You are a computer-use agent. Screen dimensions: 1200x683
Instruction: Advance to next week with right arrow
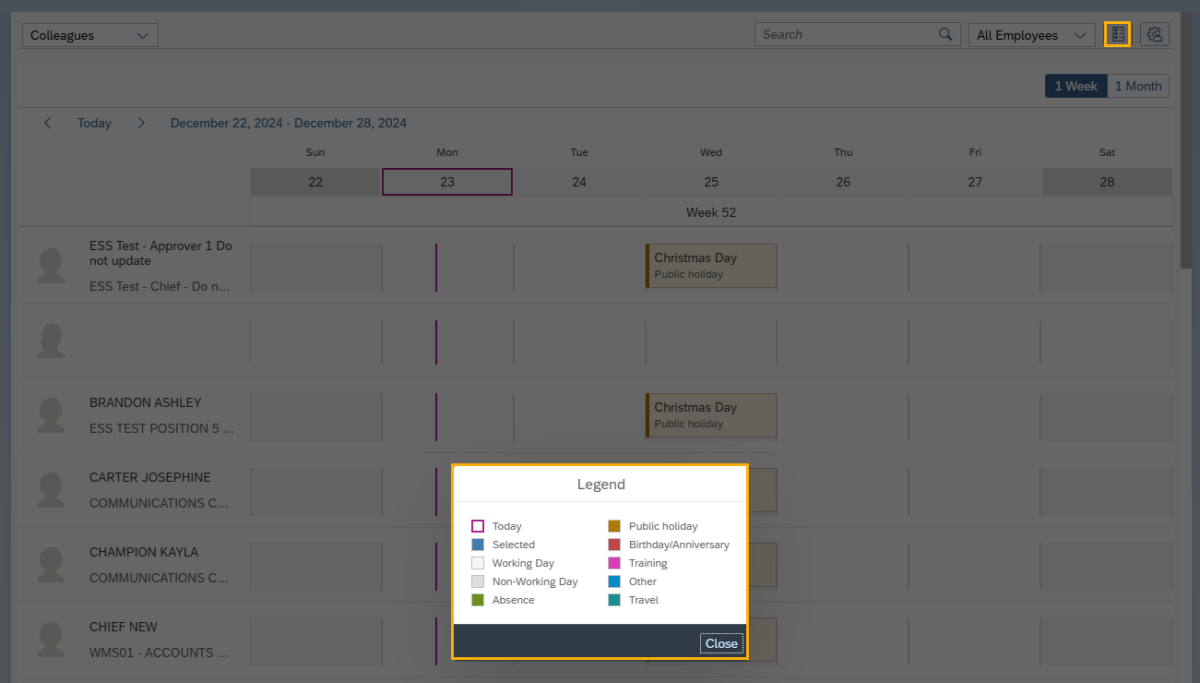[141, 123]
